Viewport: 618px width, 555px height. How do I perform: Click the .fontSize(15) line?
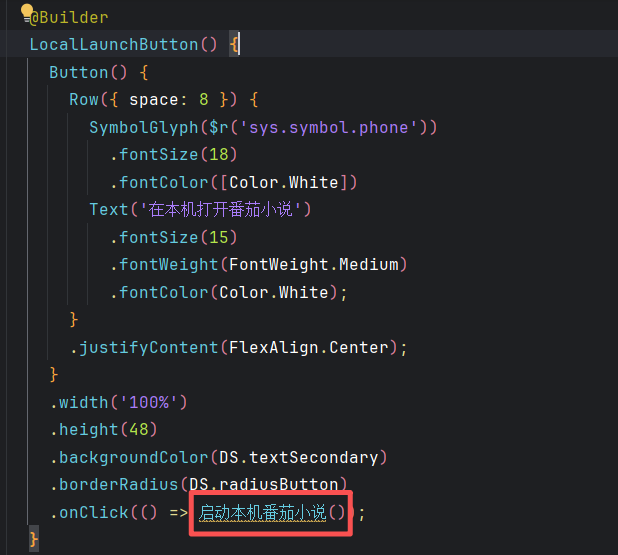point(173,237)
